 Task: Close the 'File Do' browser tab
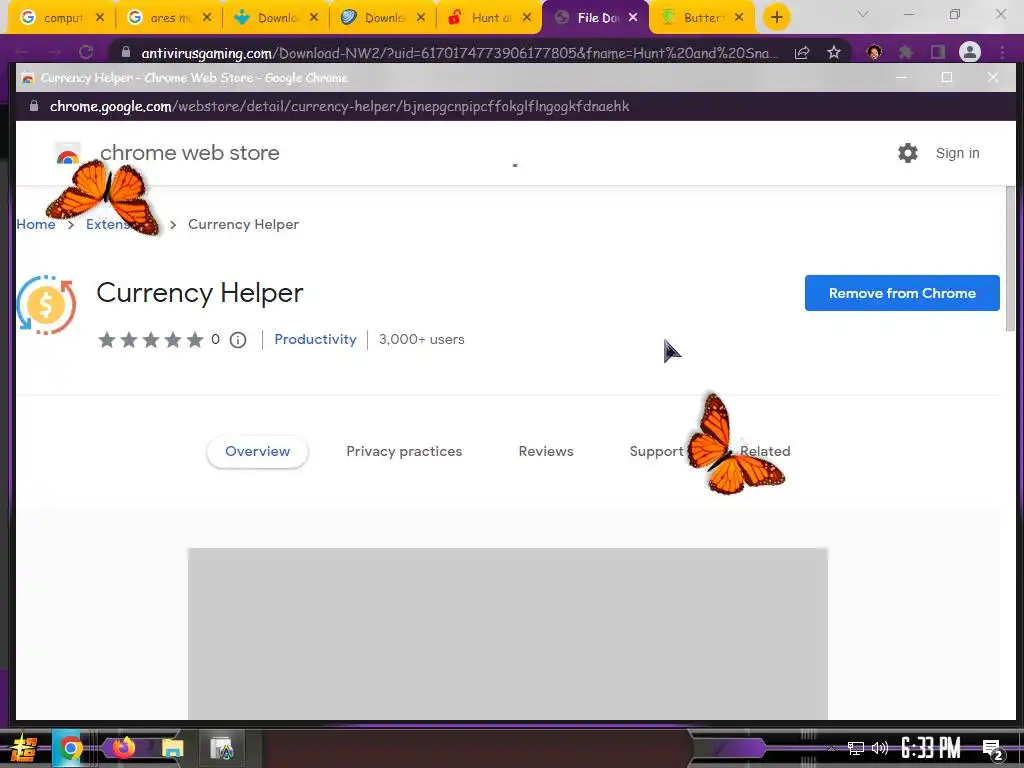(x=633, y=18)
